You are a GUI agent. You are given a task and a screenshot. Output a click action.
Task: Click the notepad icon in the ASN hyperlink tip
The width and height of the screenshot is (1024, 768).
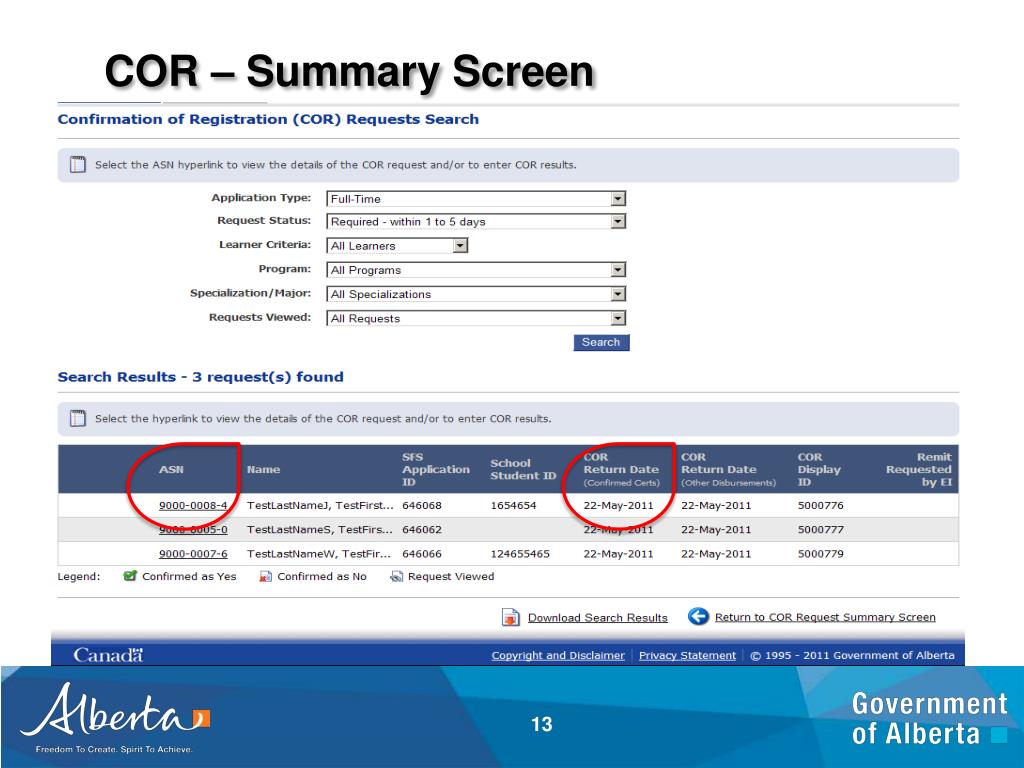click(x=78, y=165)
